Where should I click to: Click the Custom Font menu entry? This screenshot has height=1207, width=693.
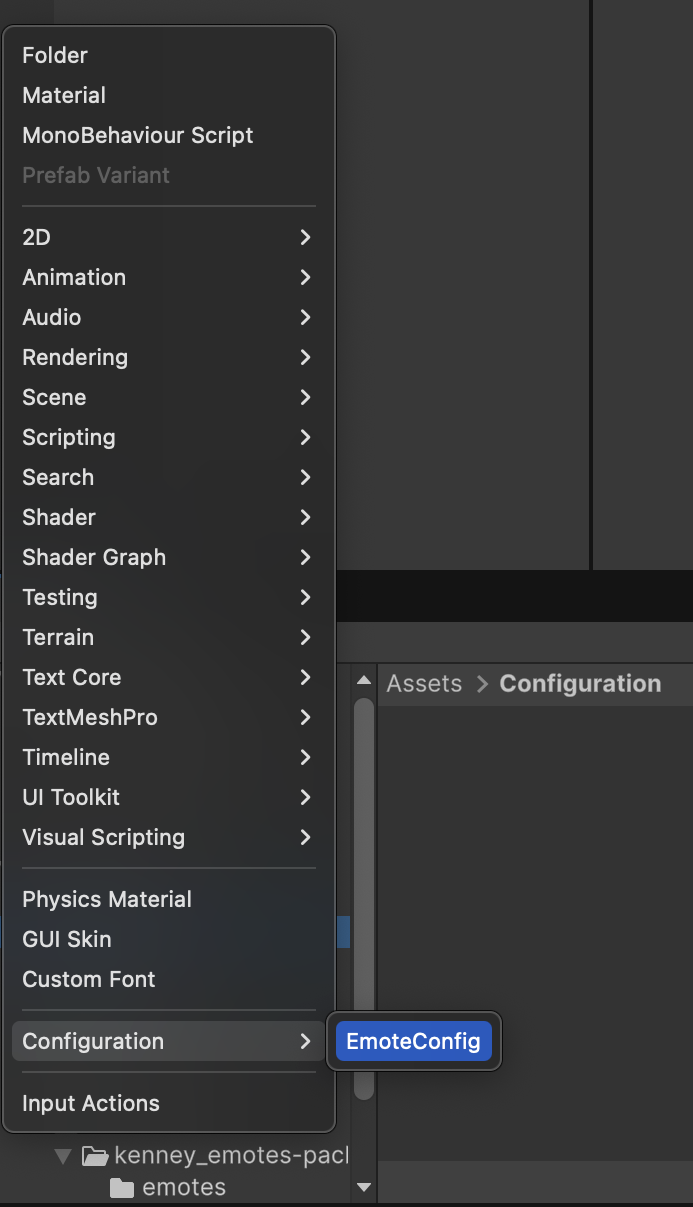tap(89, 980)
